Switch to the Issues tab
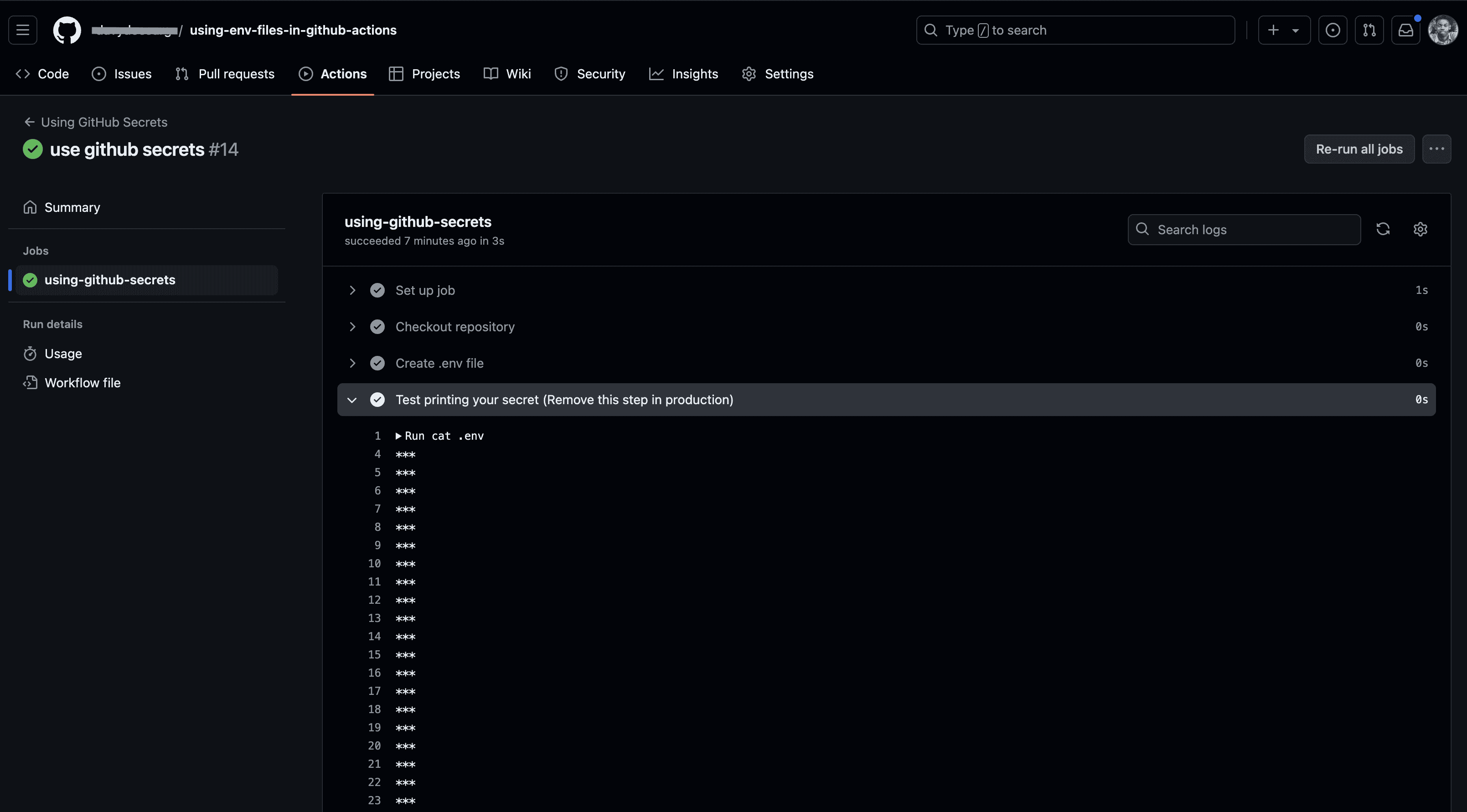 coord(122,74)
